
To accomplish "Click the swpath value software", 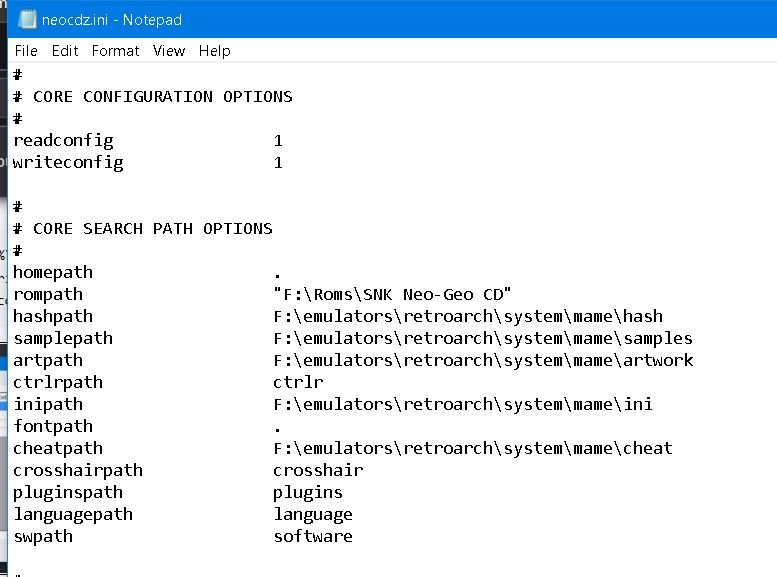I will click(x=313, y=536).
